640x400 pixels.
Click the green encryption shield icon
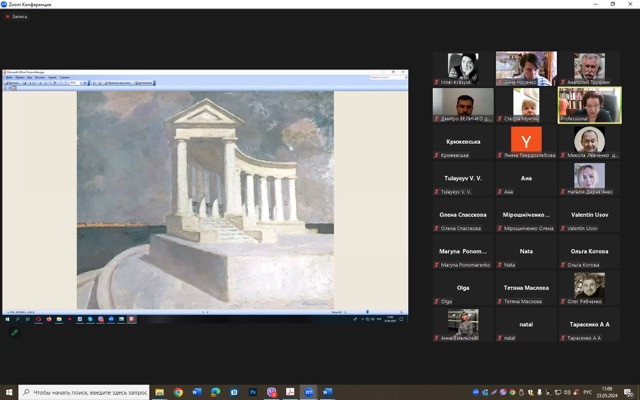coord(14,331)
